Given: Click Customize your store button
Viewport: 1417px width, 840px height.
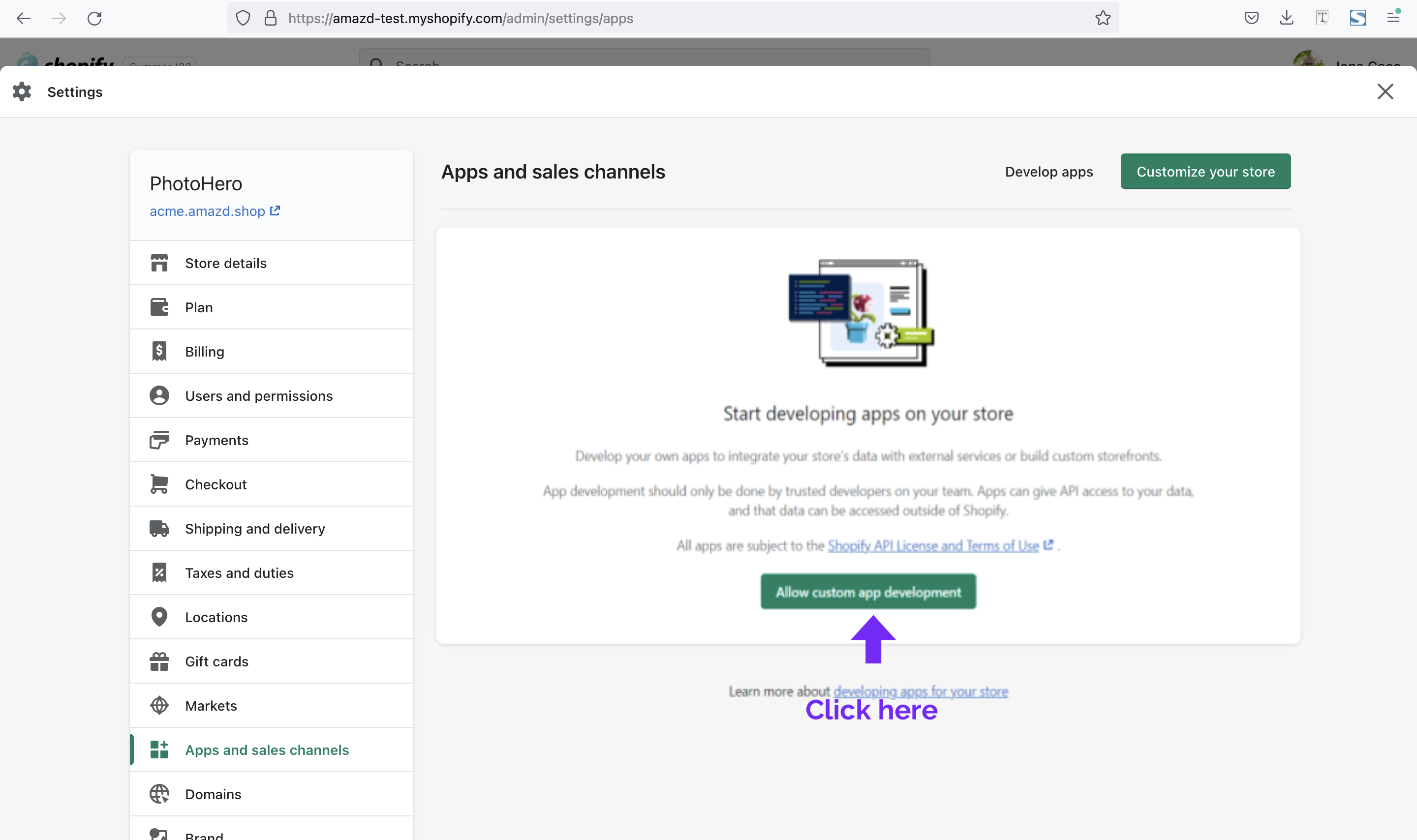Looking at the screenshot, I should coord(1205,172).
